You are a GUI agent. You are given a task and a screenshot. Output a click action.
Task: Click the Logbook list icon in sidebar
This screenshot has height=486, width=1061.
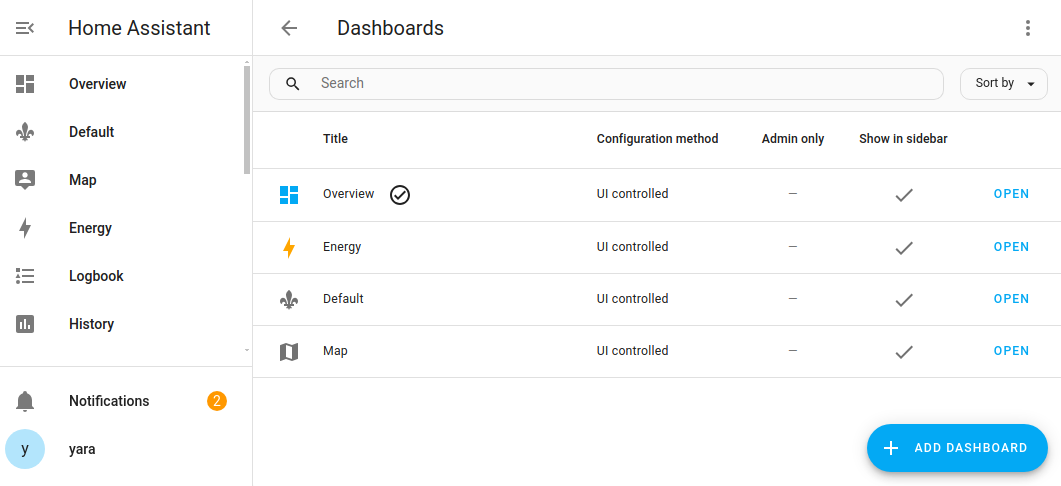pyautogui.click(x=25, y=276)
